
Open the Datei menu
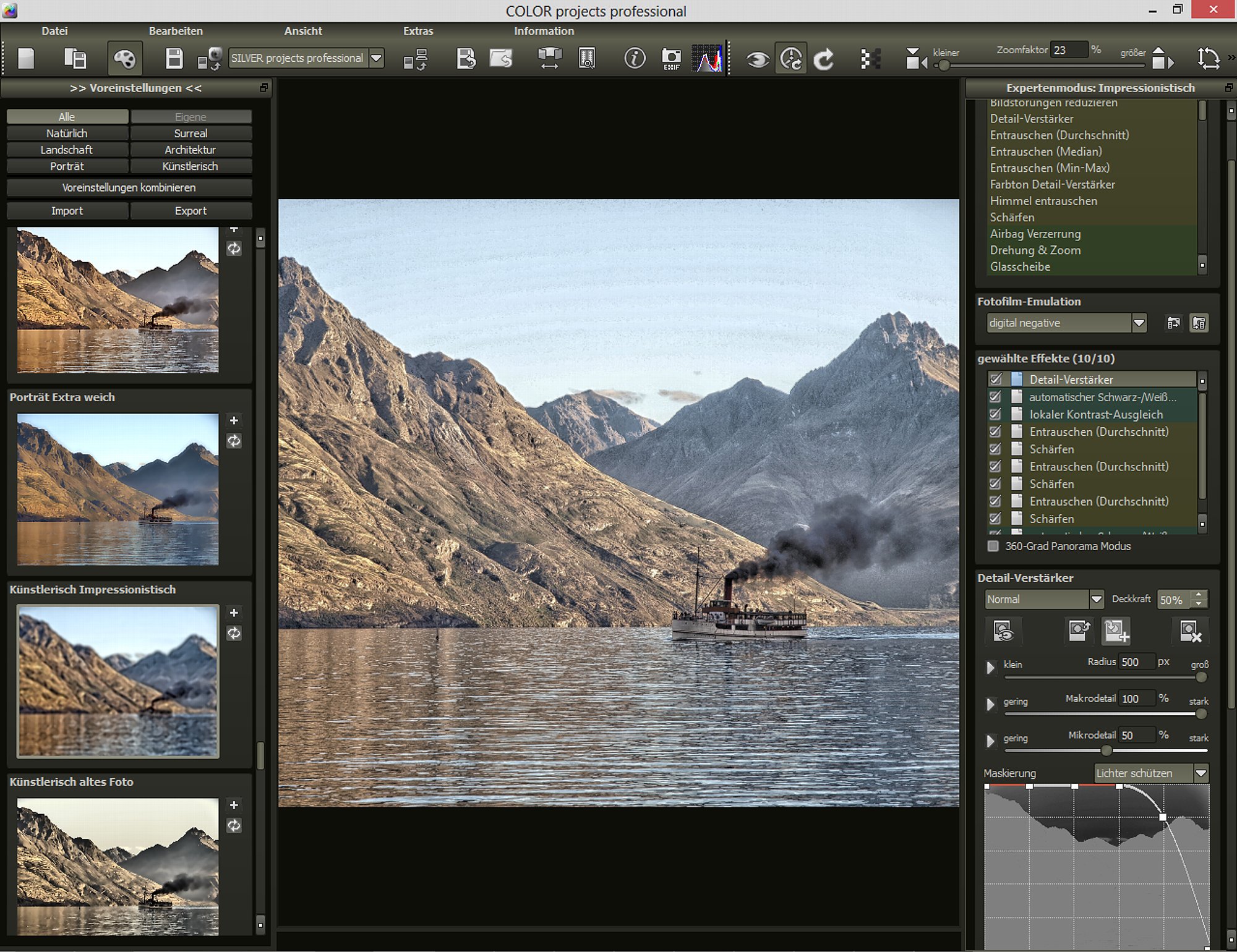click(x=54, y=31)
